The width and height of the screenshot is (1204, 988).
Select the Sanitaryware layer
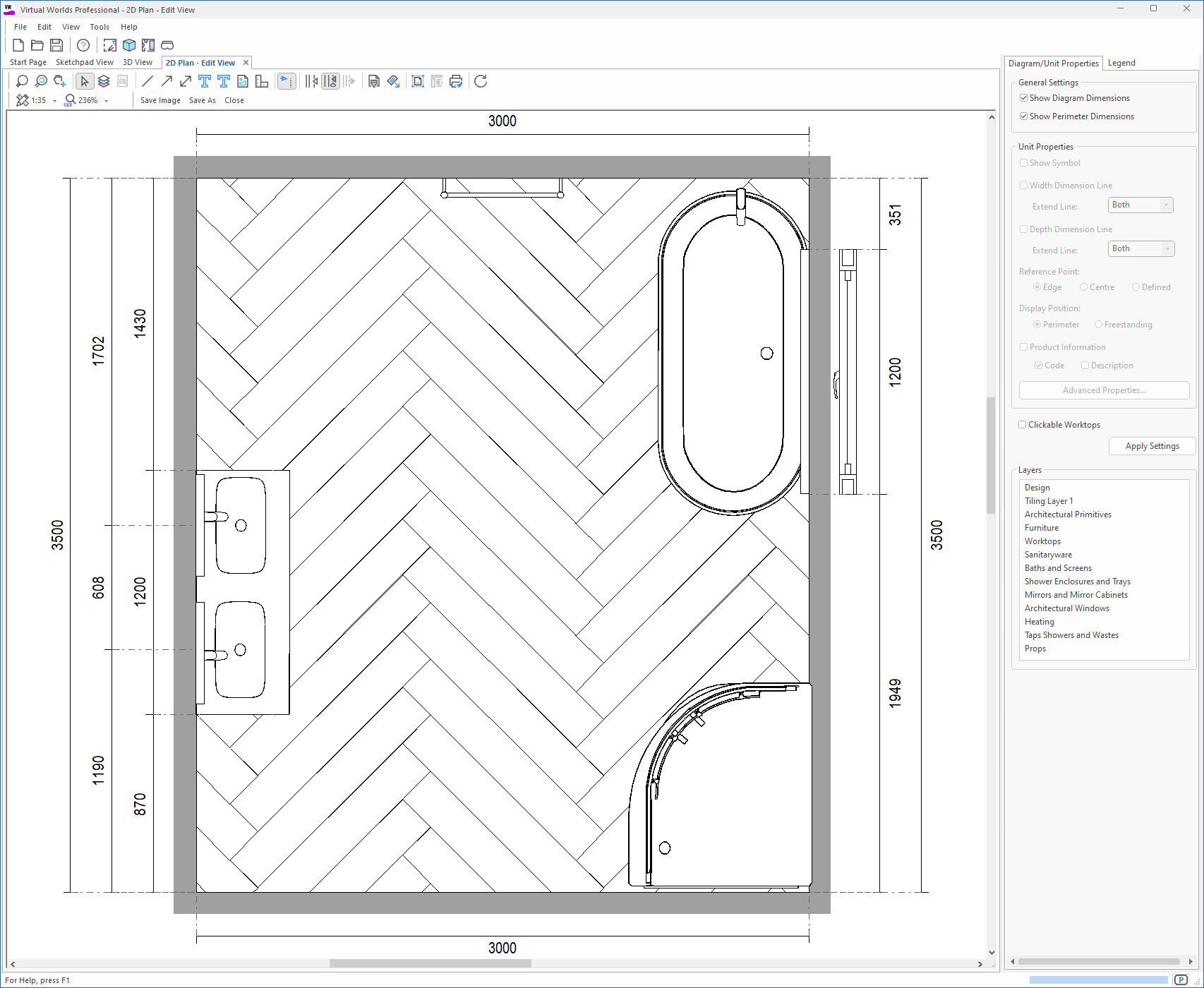[1048, 555]
